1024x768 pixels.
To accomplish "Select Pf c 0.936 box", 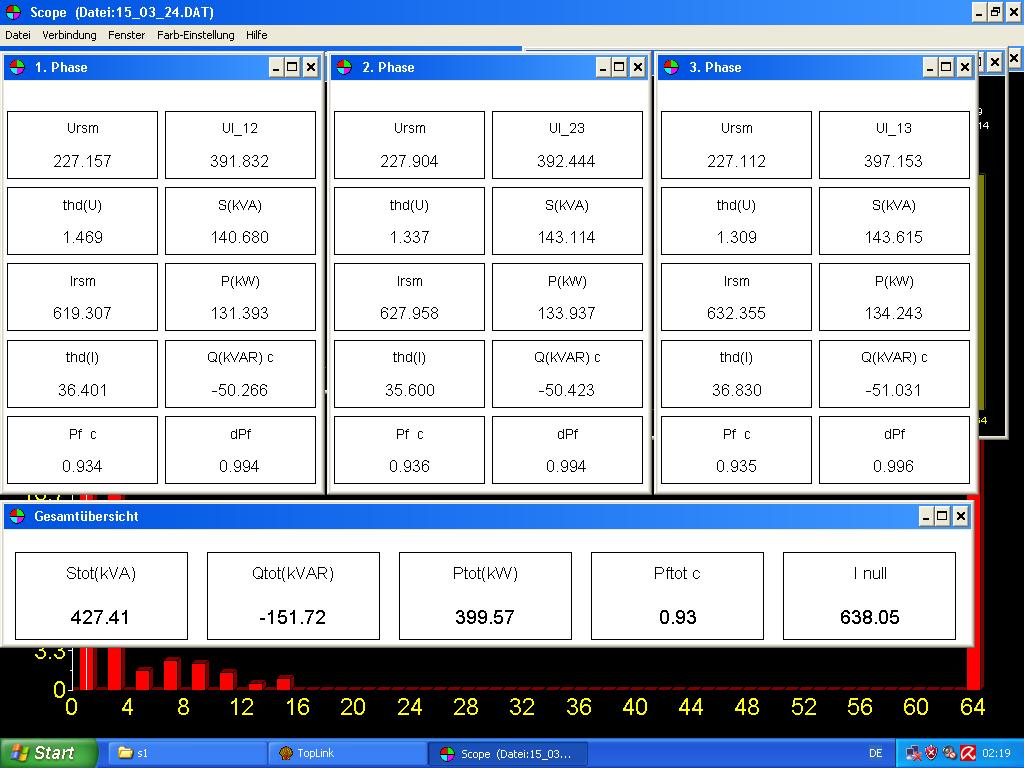I will click(409, 450).
